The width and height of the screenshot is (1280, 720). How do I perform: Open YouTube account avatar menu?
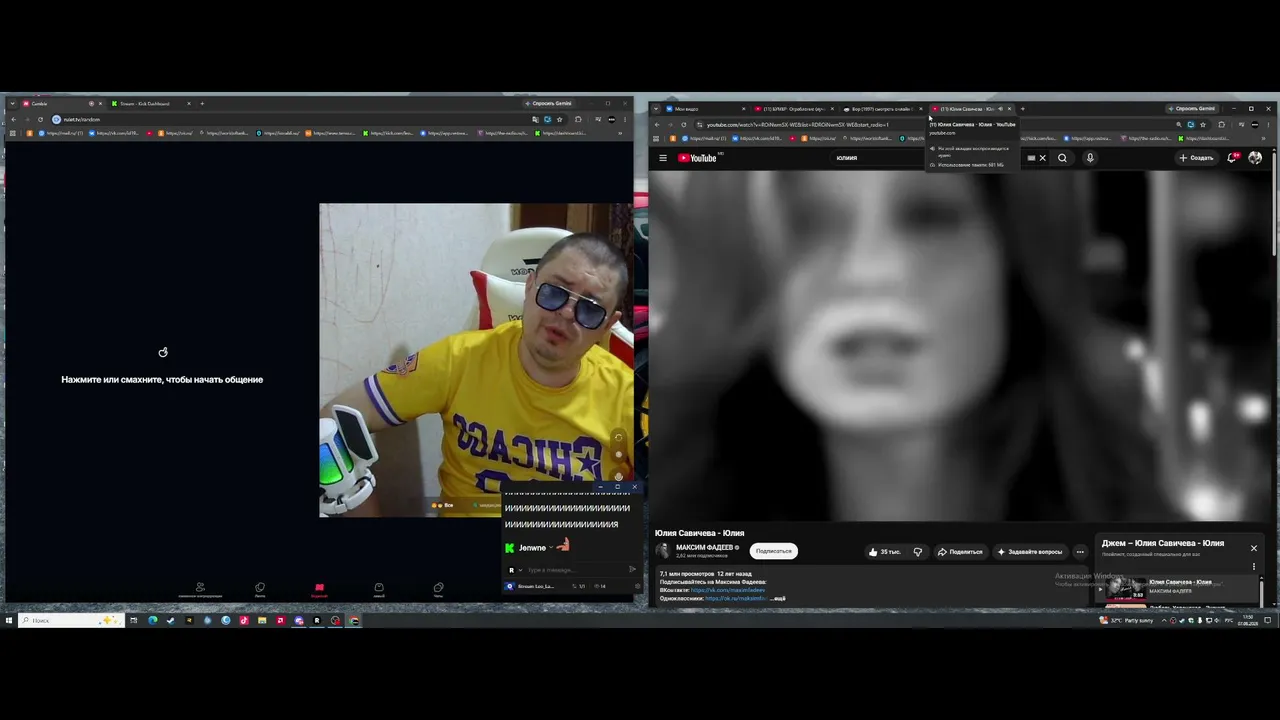pos(1255,157)
